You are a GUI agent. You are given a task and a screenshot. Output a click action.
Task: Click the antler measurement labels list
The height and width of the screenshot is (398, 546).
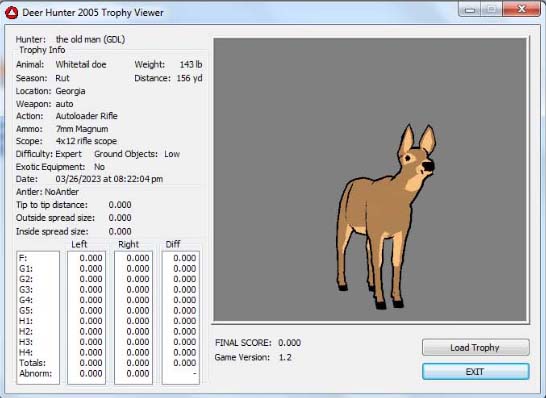(38, 318)
